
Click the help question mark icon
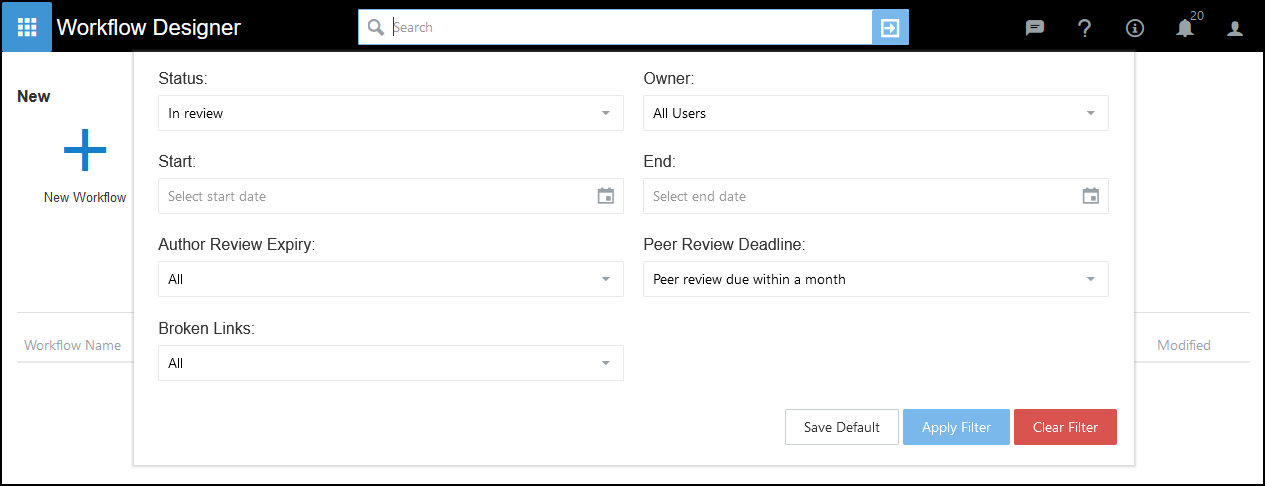[x=1084, y=28]
